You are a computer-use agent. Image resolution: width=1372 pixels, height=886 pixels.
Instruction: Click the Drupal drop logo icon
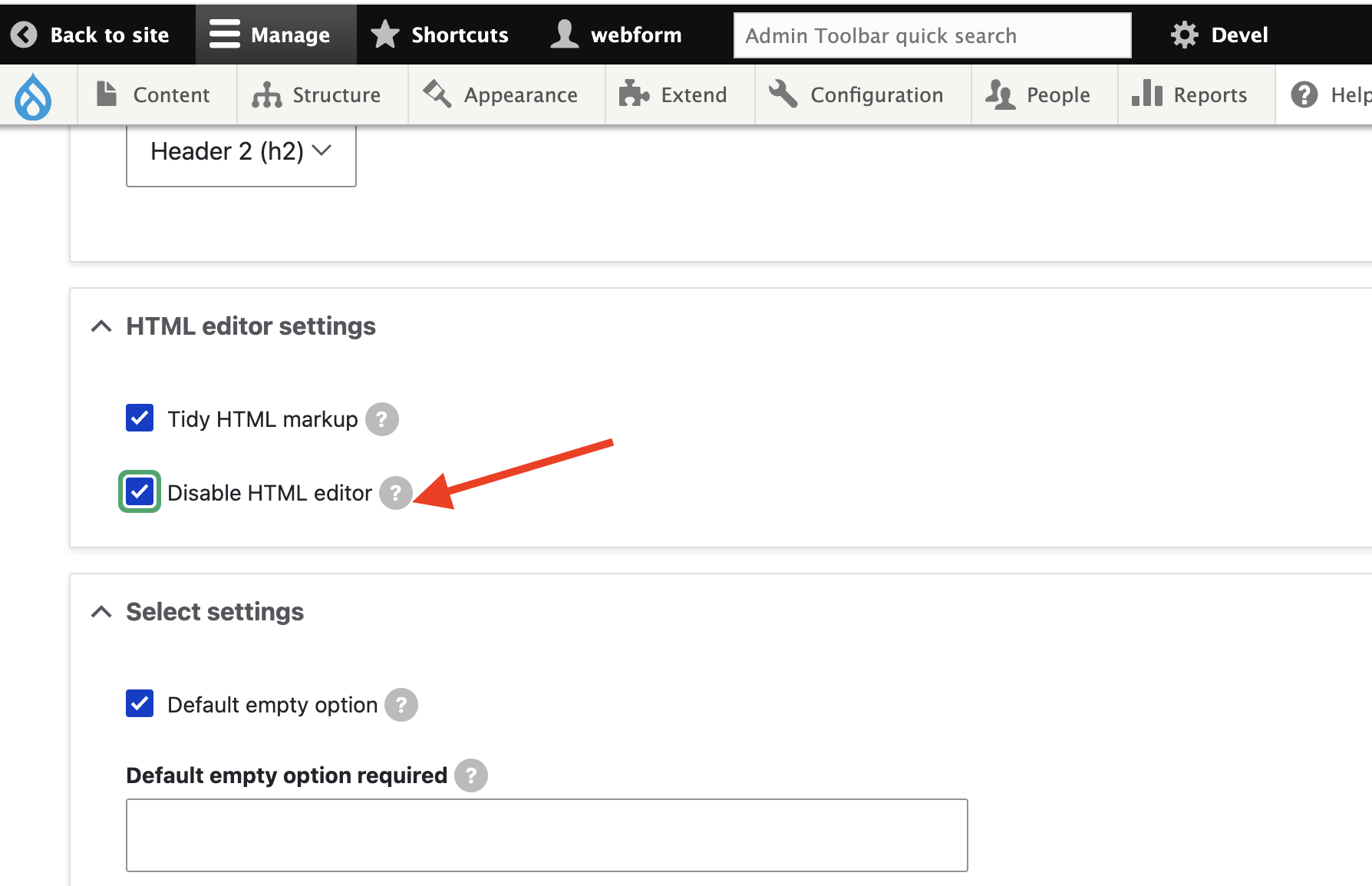point(34,96)
